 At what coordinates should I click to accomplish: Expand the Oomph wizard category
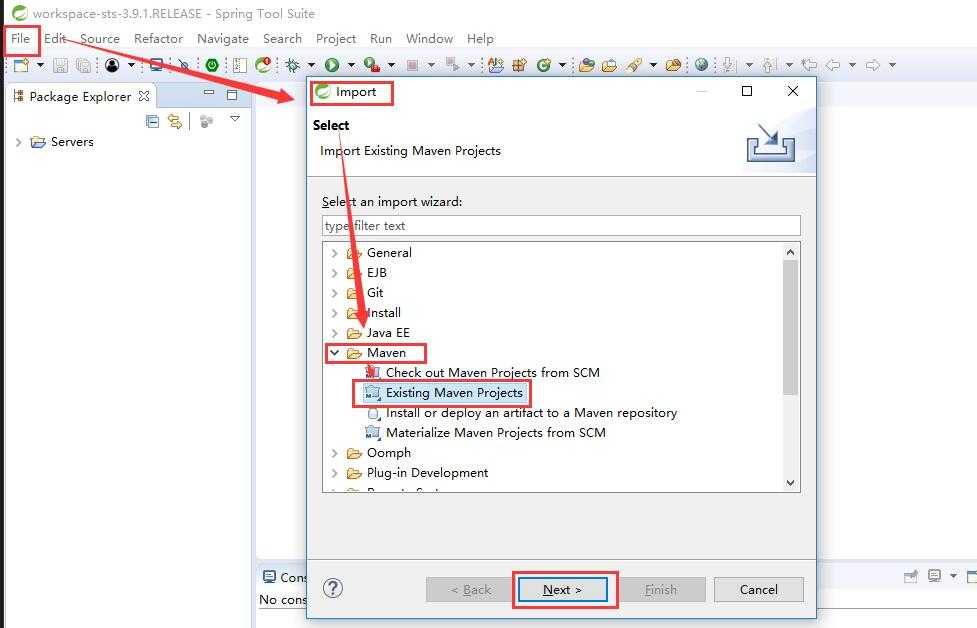[x=335, y=453]
